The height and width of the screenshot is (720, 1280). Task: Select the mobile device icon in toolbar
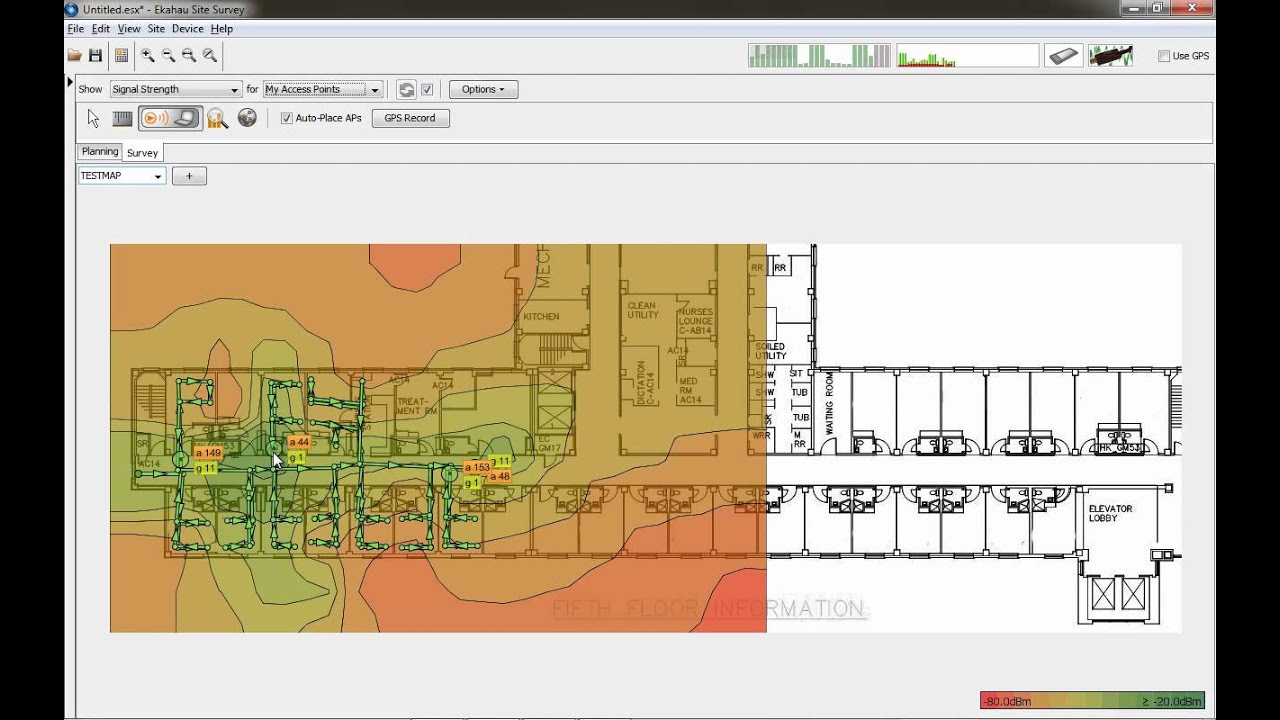pyautogui.click(x=1064, y=56)
